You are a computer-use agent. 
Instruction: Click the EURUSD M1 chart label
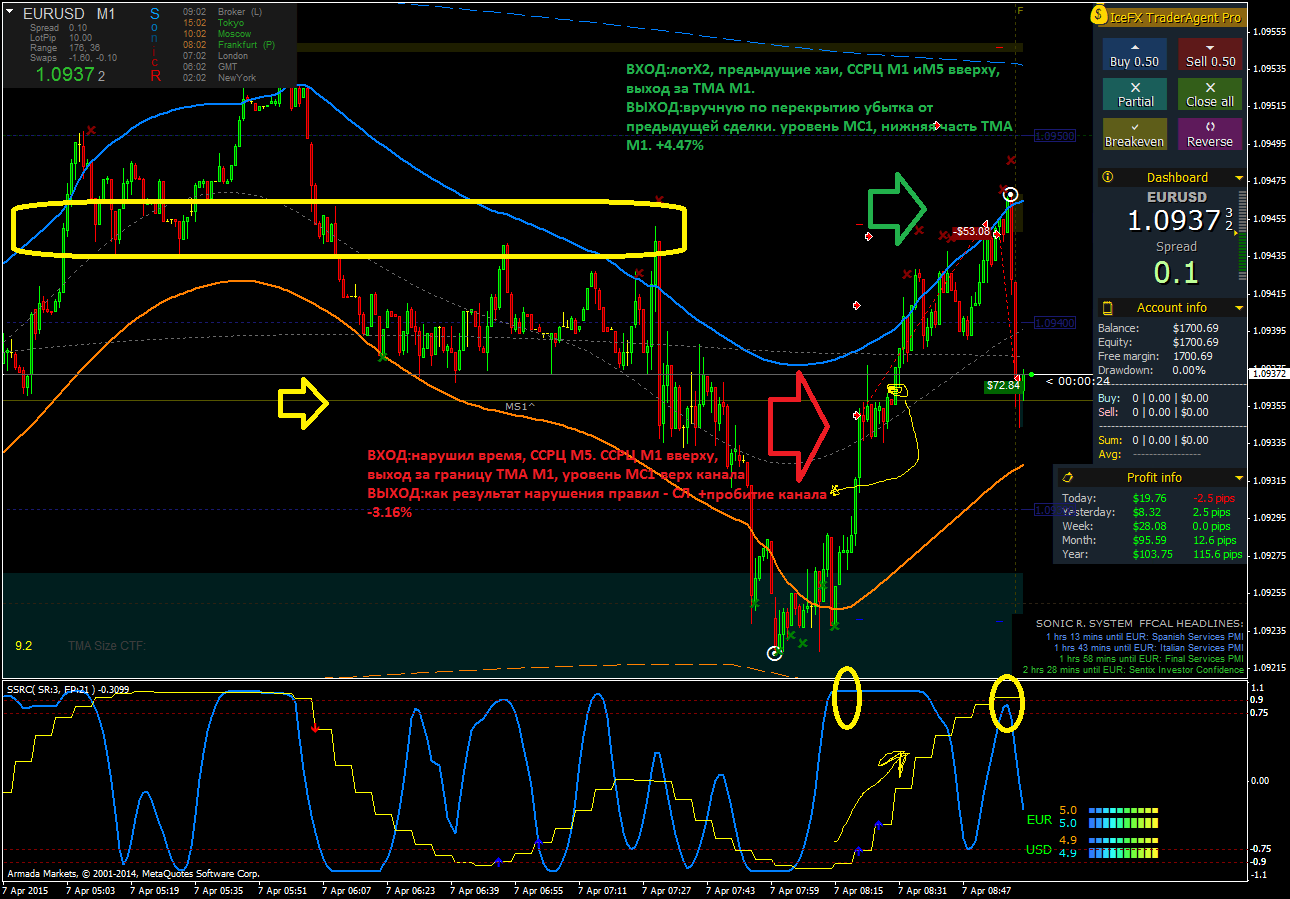pos(69,15)
